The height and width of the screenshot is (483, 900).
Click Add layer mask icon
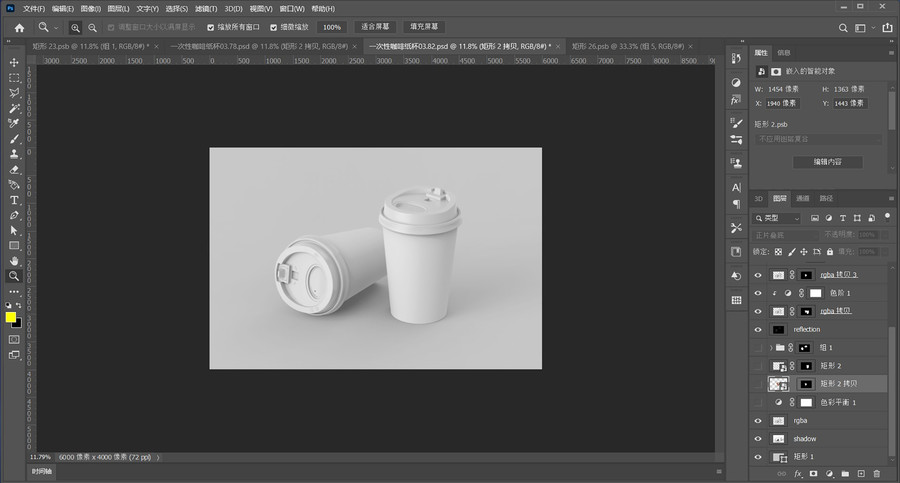[813, 474]
